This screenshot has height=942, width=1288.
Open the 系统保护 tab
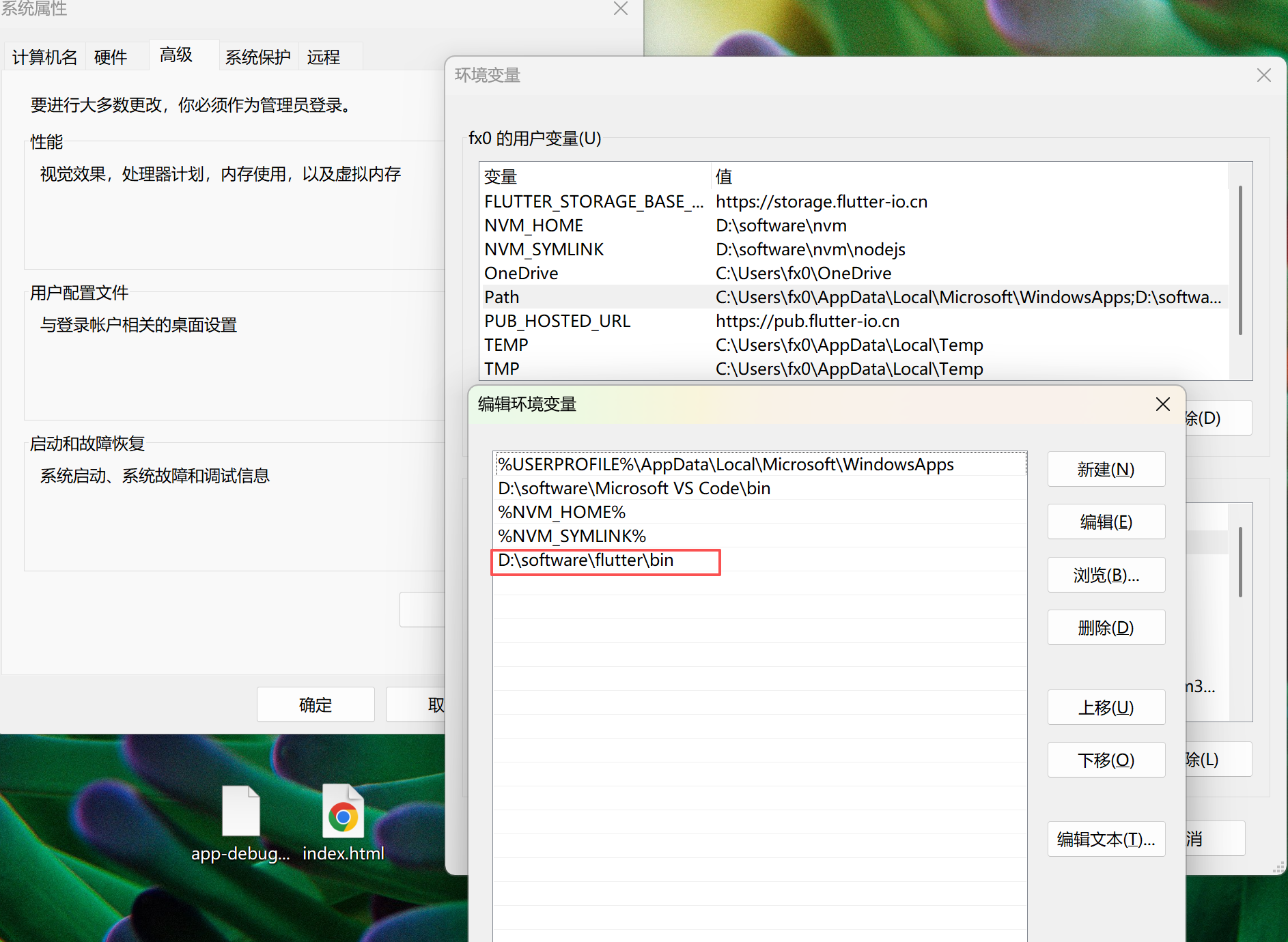click(257, 57)
